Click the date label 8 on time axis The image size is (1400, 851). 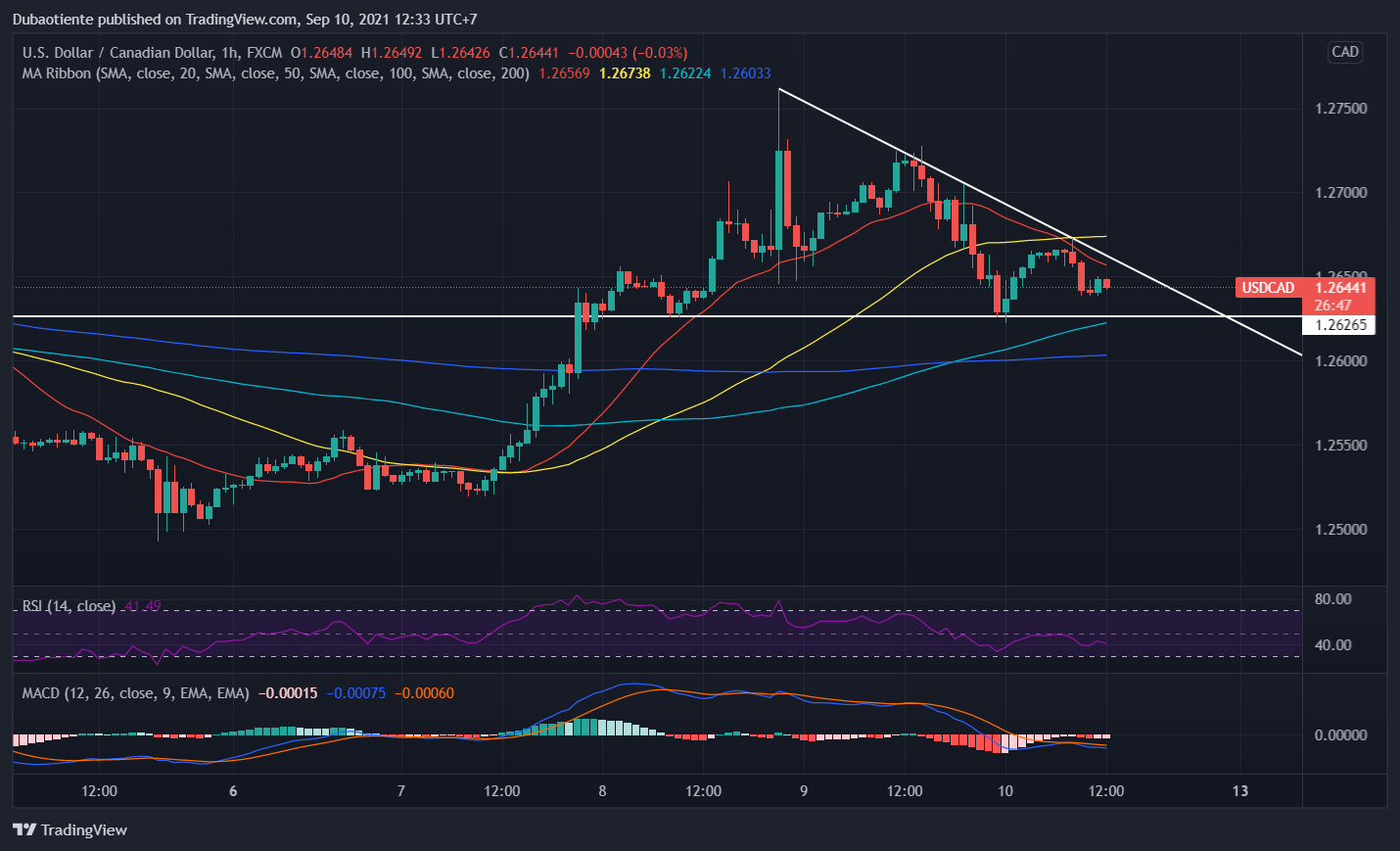[602, 791]
